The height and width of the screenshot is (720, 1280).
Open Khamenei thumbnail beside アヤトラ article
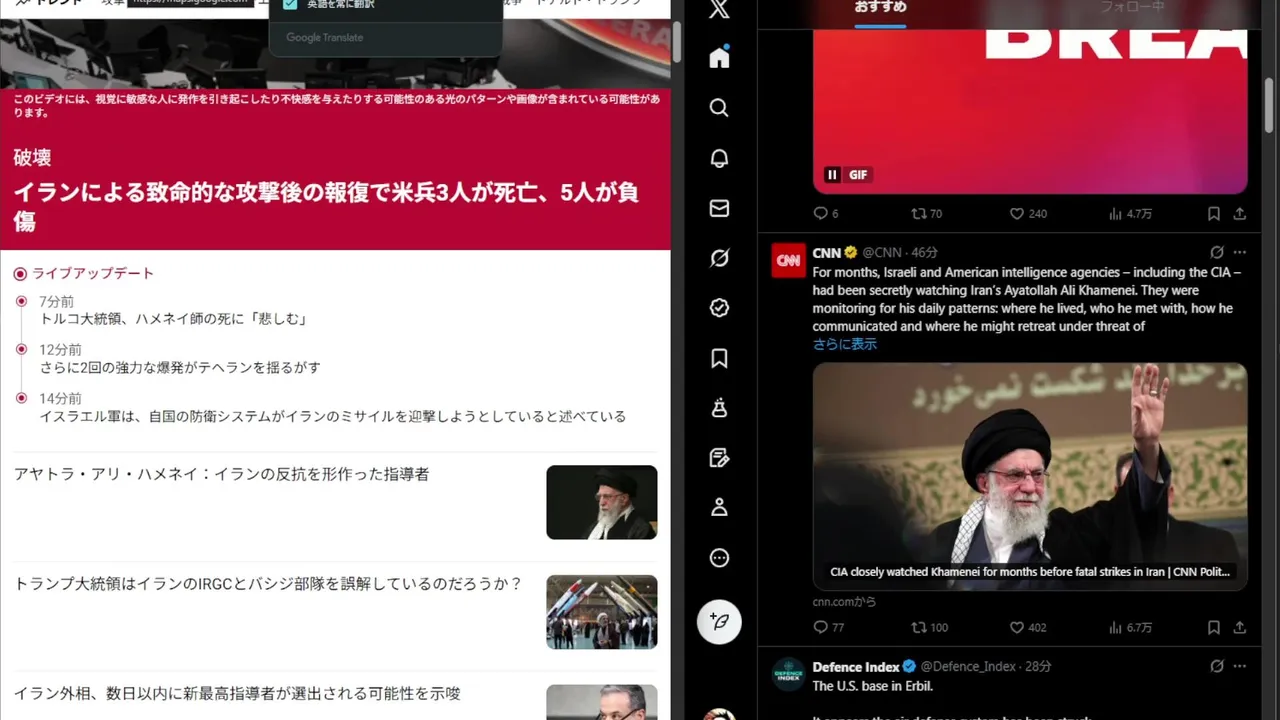(x=602, y=502)
